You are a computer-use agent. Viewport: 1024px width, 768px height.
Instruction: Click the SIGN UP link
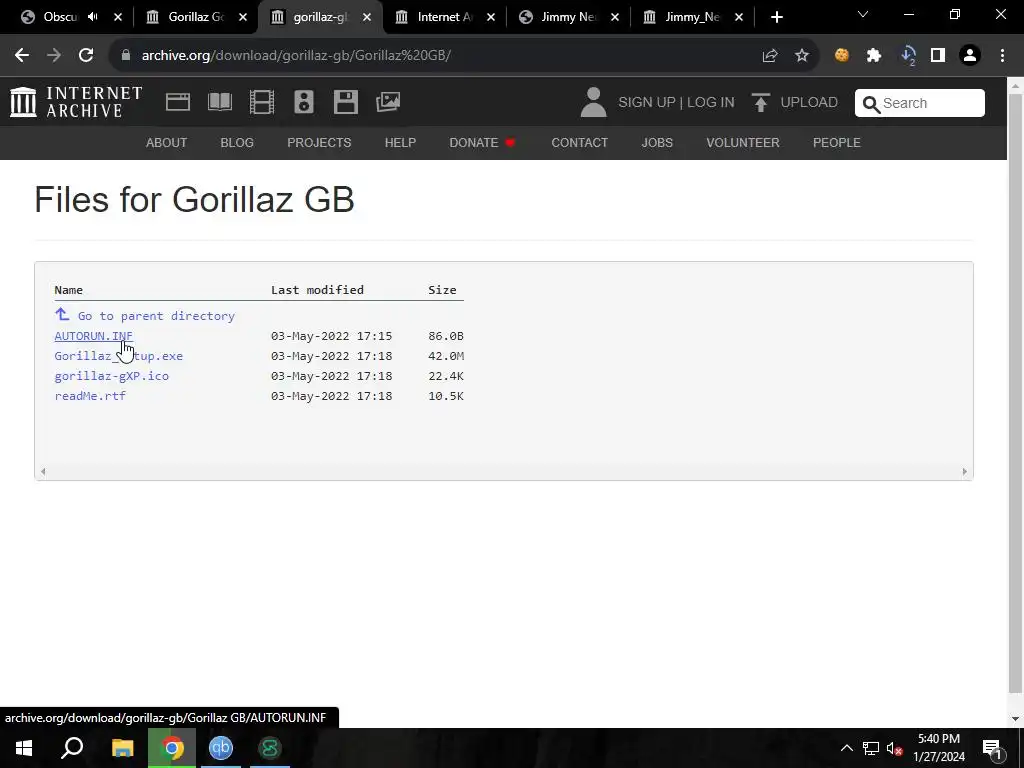pos(647,103)
